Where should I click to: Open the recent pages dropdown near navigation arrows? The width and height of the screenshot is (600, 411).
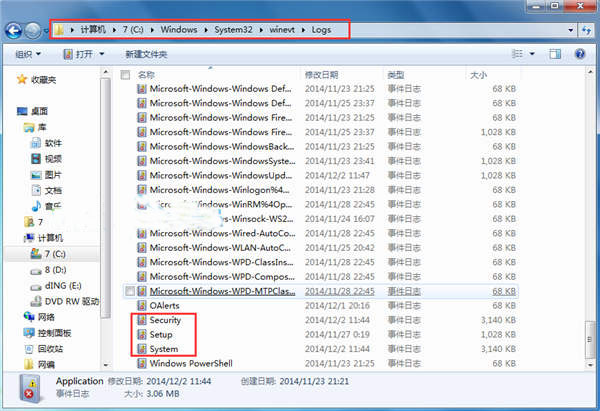[46, 31]
